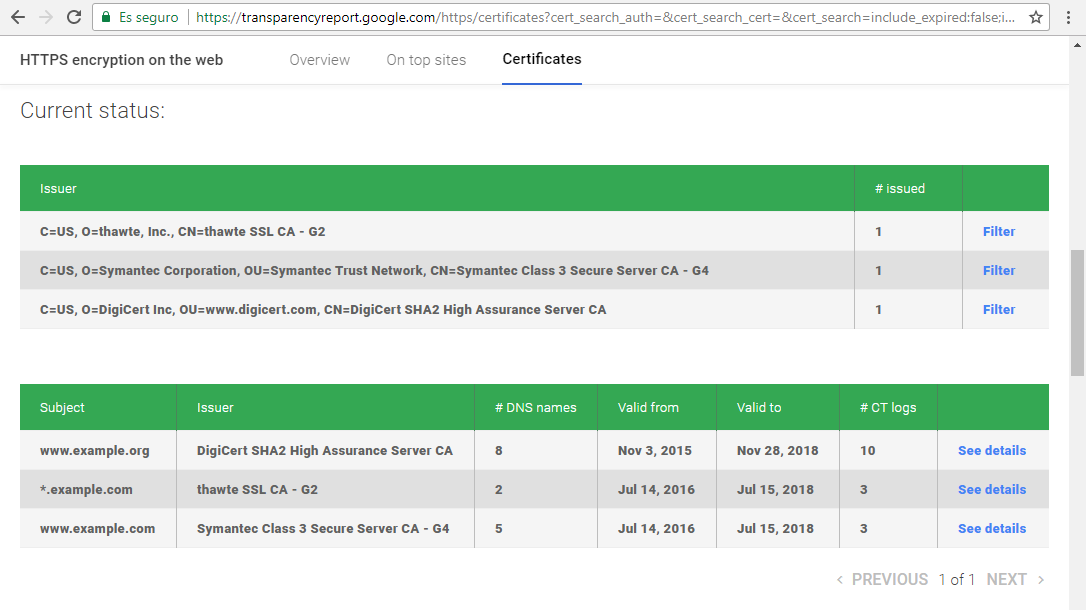Switch to the Overview tab

click(319, 60)
